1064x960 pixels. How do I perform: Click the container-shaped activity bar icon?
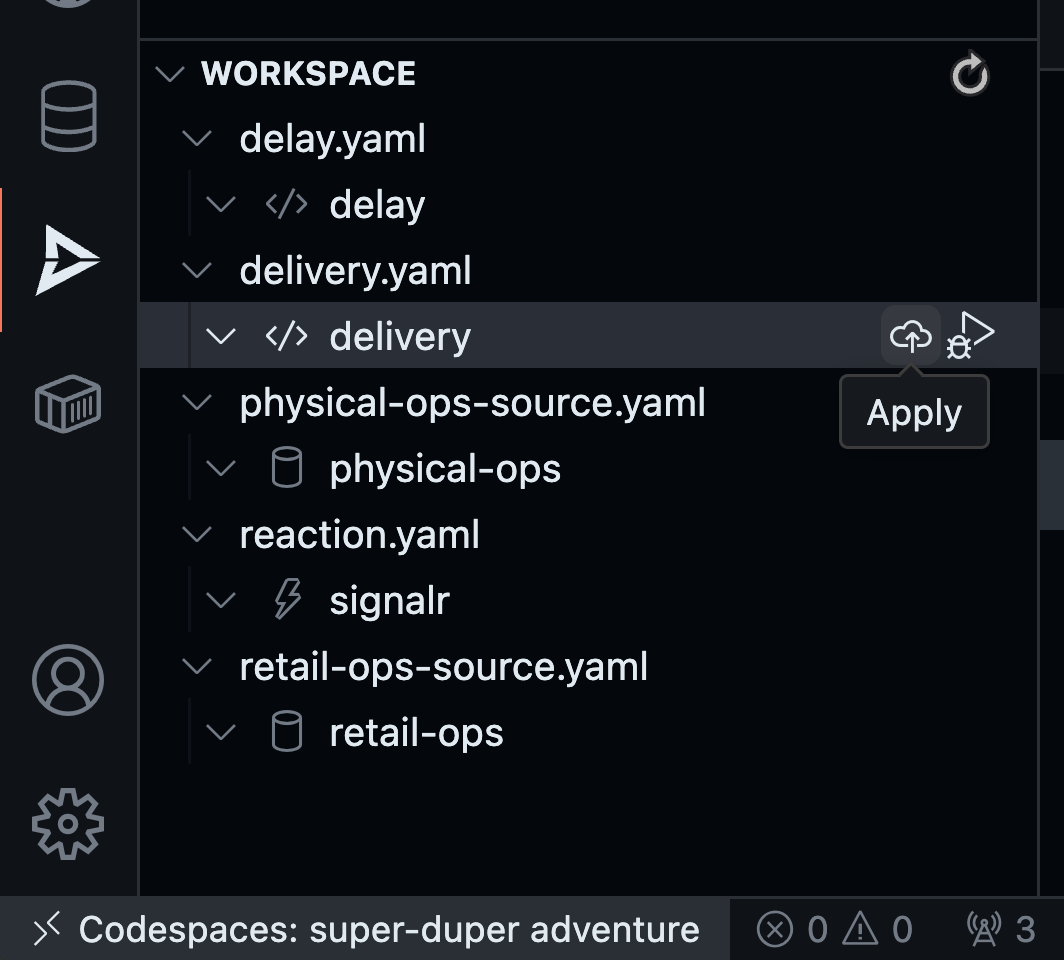pyautogui.click(x=67, y=404)
